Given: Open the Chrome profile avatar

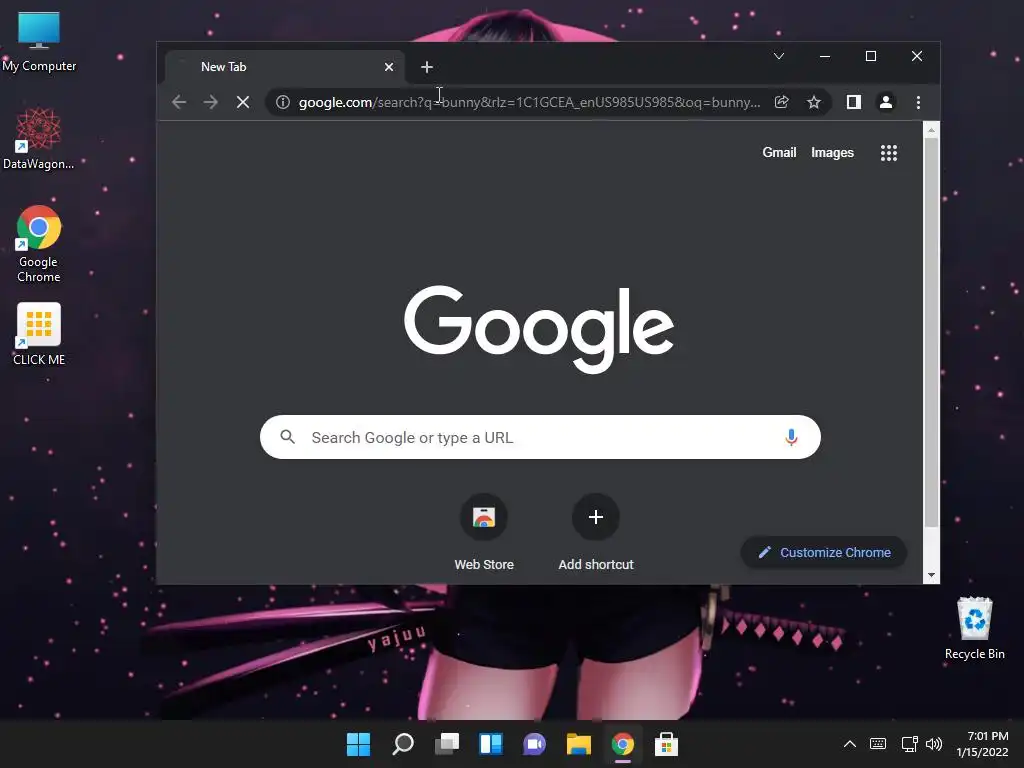Looking at the screenshot, I should pos(886,102).
